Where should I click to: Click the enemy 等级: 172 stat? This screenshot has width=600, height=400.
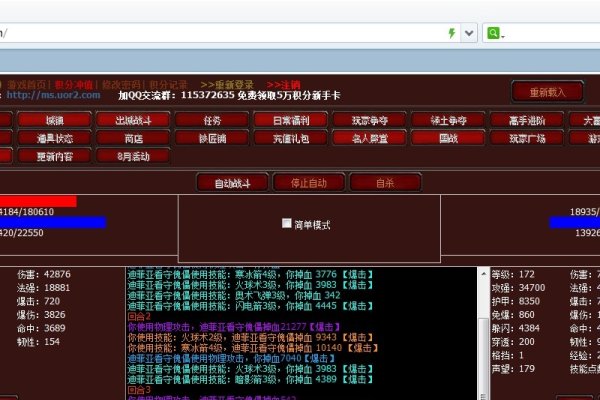click(x=513, y=274)
